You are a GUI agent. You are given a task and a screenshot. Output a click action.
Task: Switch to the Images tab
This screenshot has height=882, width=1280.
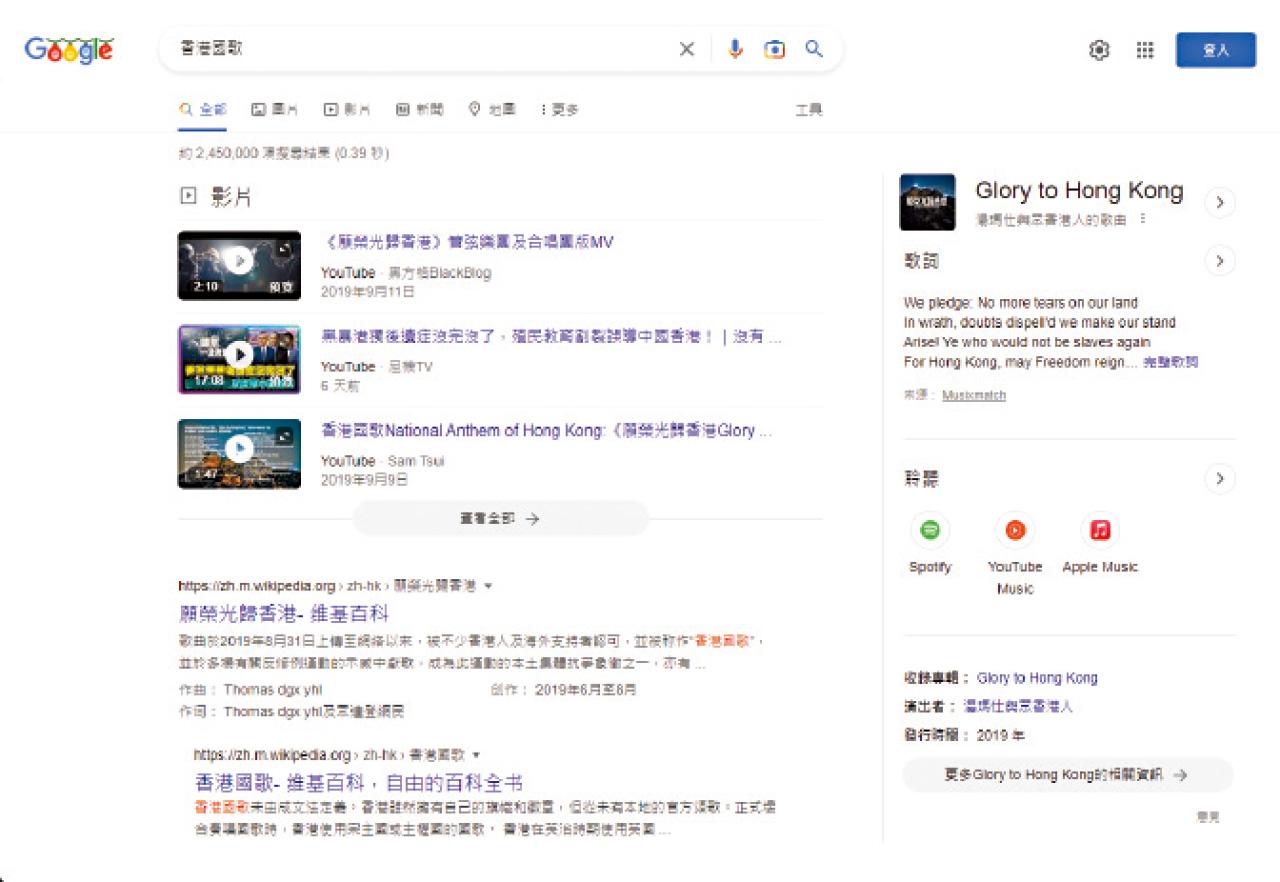click(275, 110)
